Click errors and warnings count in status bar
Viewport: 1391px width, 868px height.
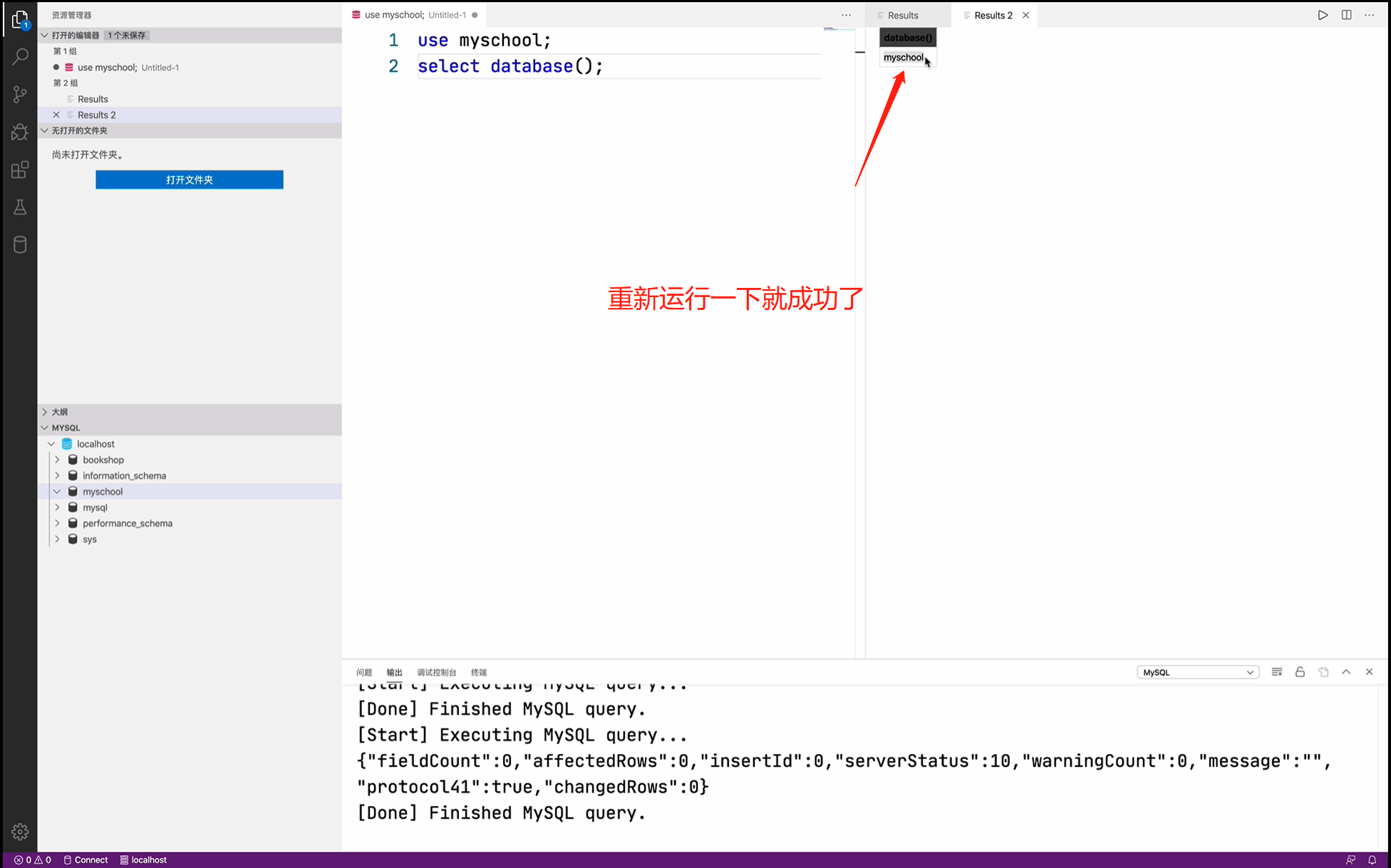[x=33, y=859]
